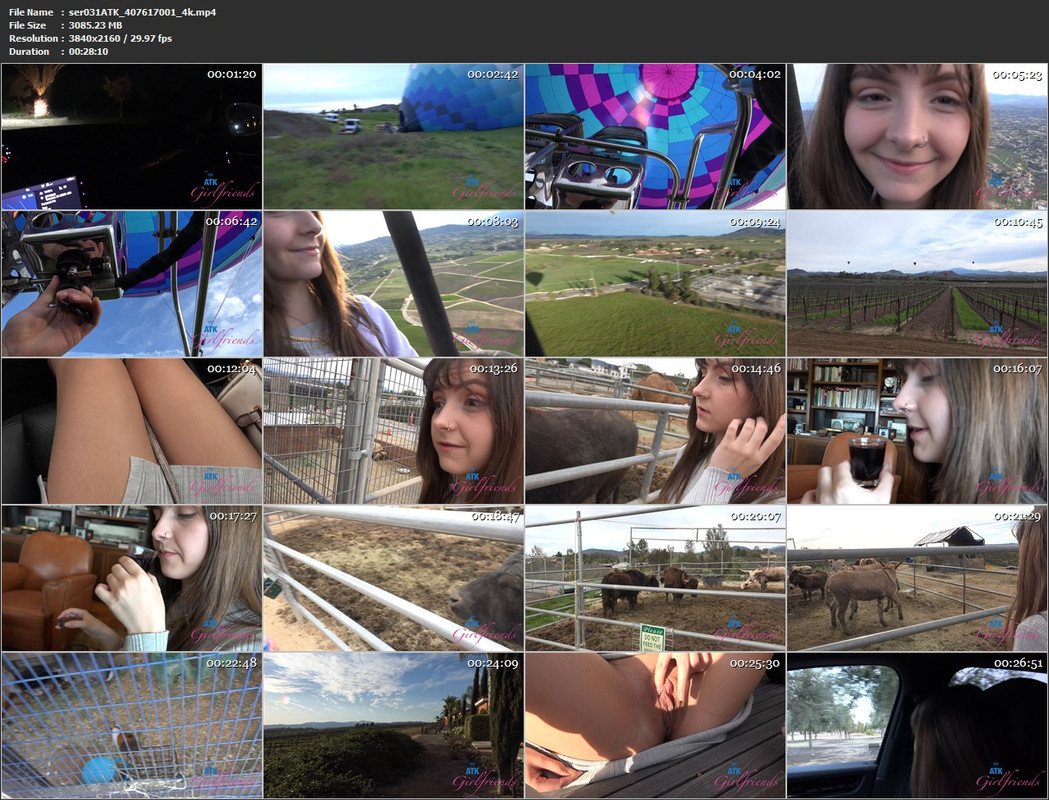Select the car window frame at 00:26:51

[x=917, y=725]
